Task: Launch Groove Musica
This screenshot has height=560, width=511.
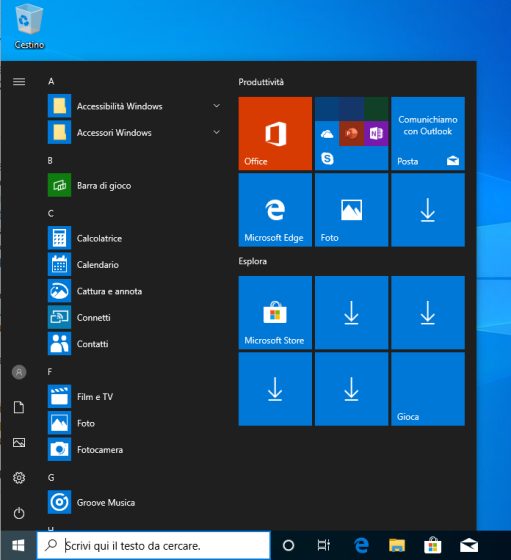Action: [136, 502]
